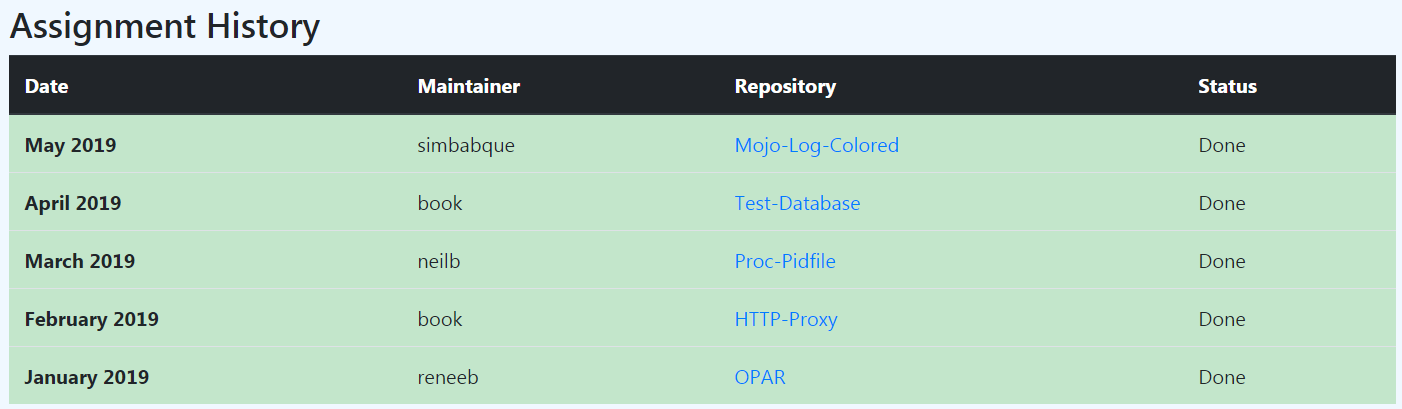
Task: Select the March 2019 date cell
Action: (x=80, y=261)
